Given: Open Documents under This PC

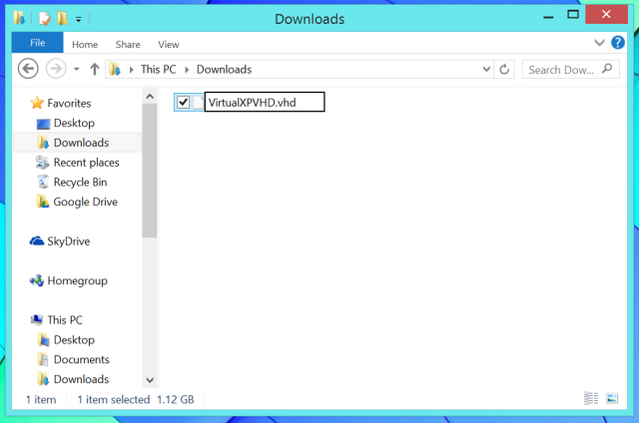Looking at the screenshot, I should point(82,359).
